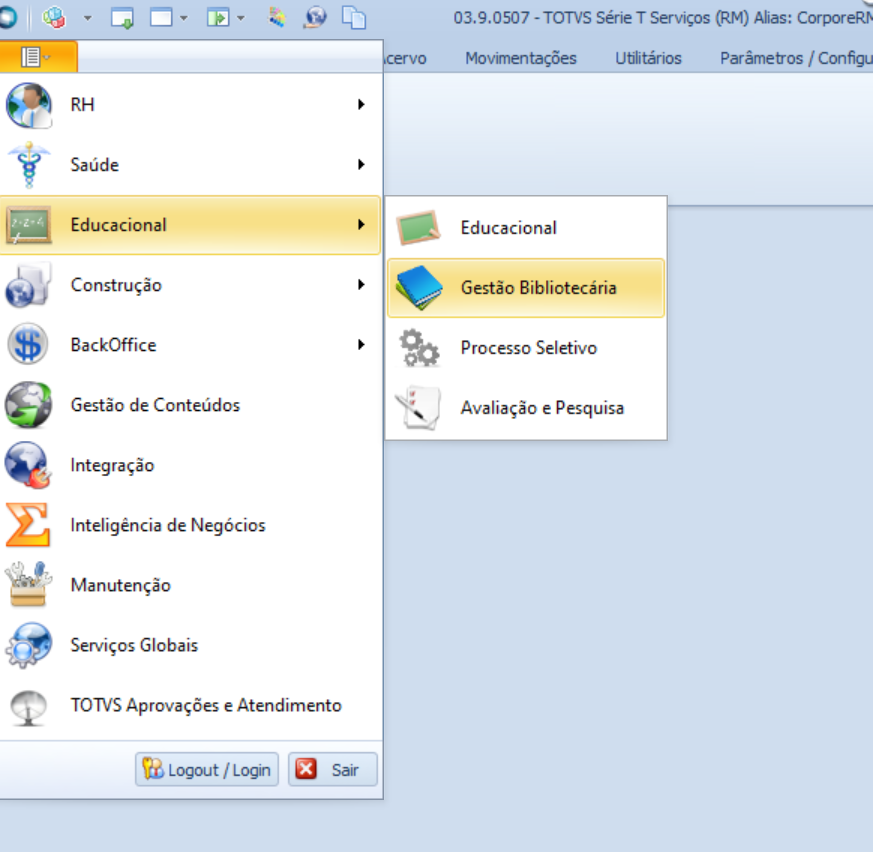Click the Serviços Globais label
The height and width of the screenshot is (852, 873).
(x=134, y=645)
